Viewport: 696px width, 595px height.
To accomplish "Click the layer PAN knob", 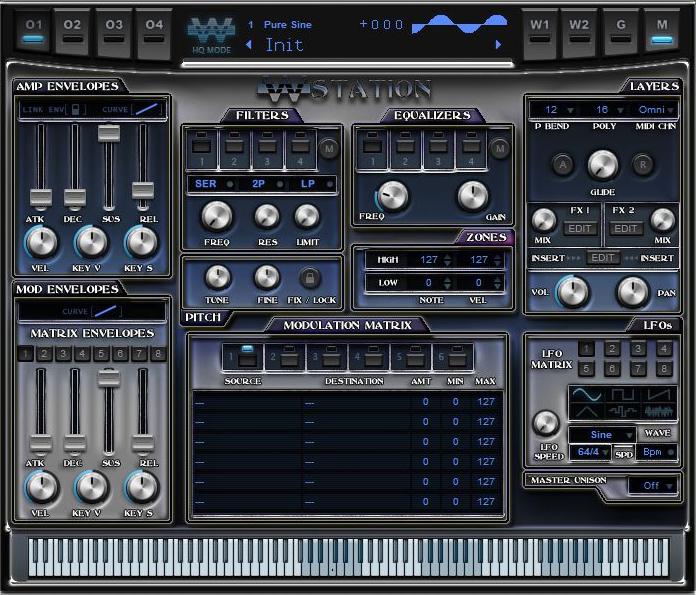I will pyautogui.click(x=633, y=292).
